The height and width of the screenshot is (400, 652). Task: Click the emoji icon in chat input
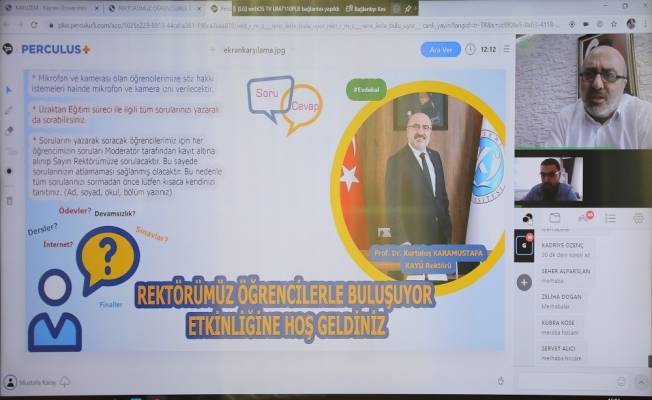point(622,382)
